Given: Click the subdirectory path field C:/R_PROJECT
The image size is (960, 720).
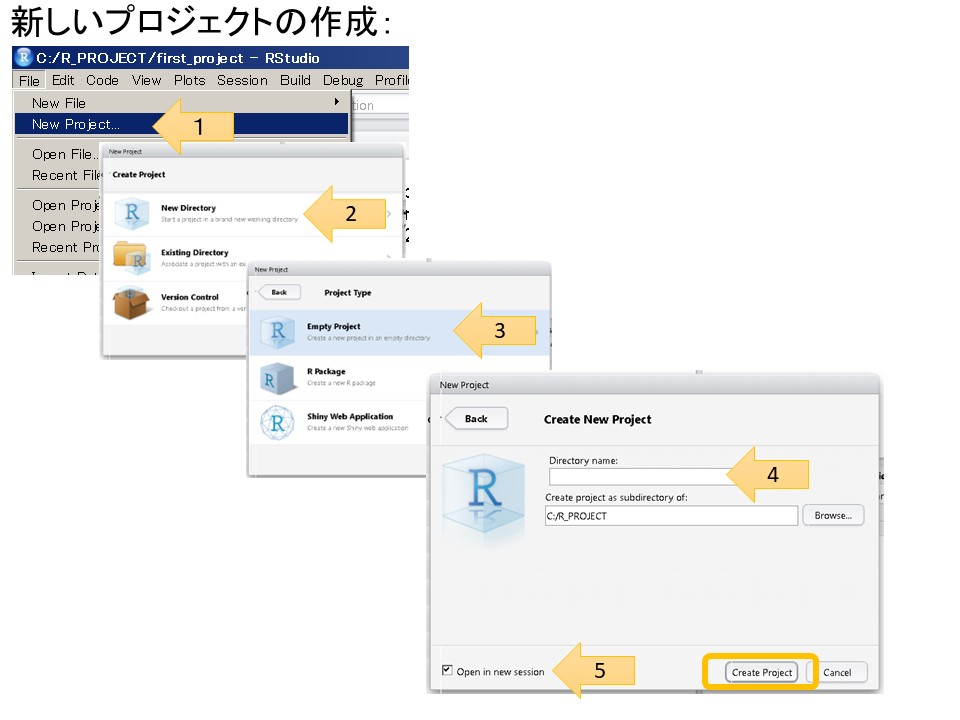Looking at the screenshot, I should (x=671, y=516).
